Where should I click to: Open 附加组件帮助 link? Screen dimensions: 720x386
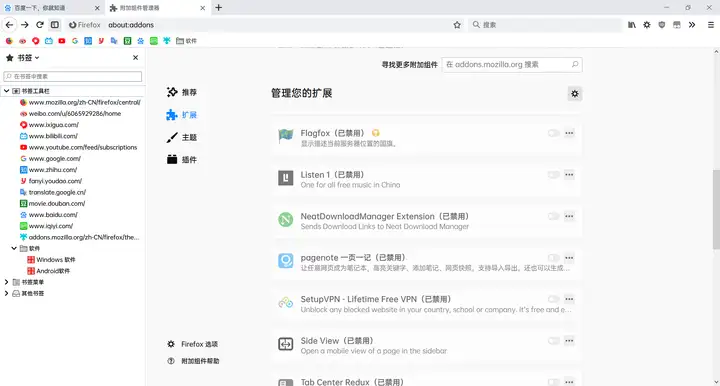(193, 361)
